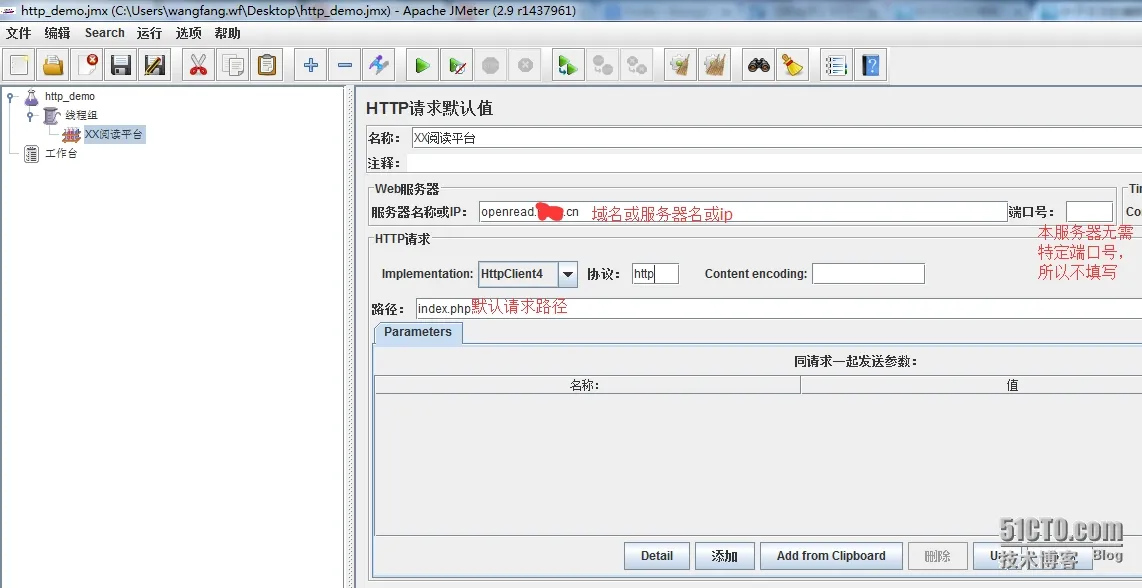
Task: Click the 注释 comment field
Action: click(x=774, y=163)
